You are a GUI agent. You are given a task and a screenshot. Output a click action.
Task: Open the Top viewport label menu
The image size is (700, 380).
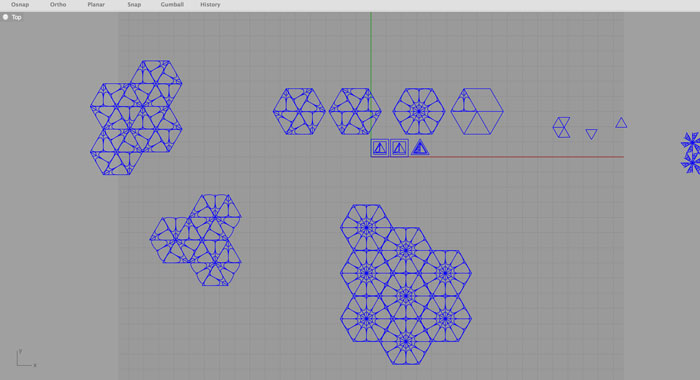(17, 17)
